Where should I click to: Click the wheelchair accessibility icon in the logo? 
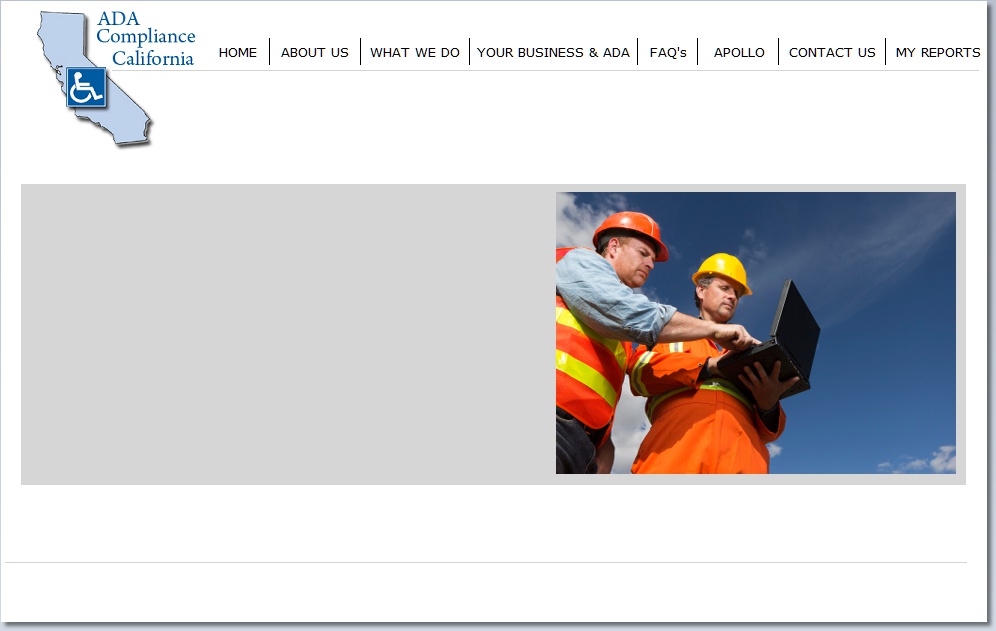[86, 88]
